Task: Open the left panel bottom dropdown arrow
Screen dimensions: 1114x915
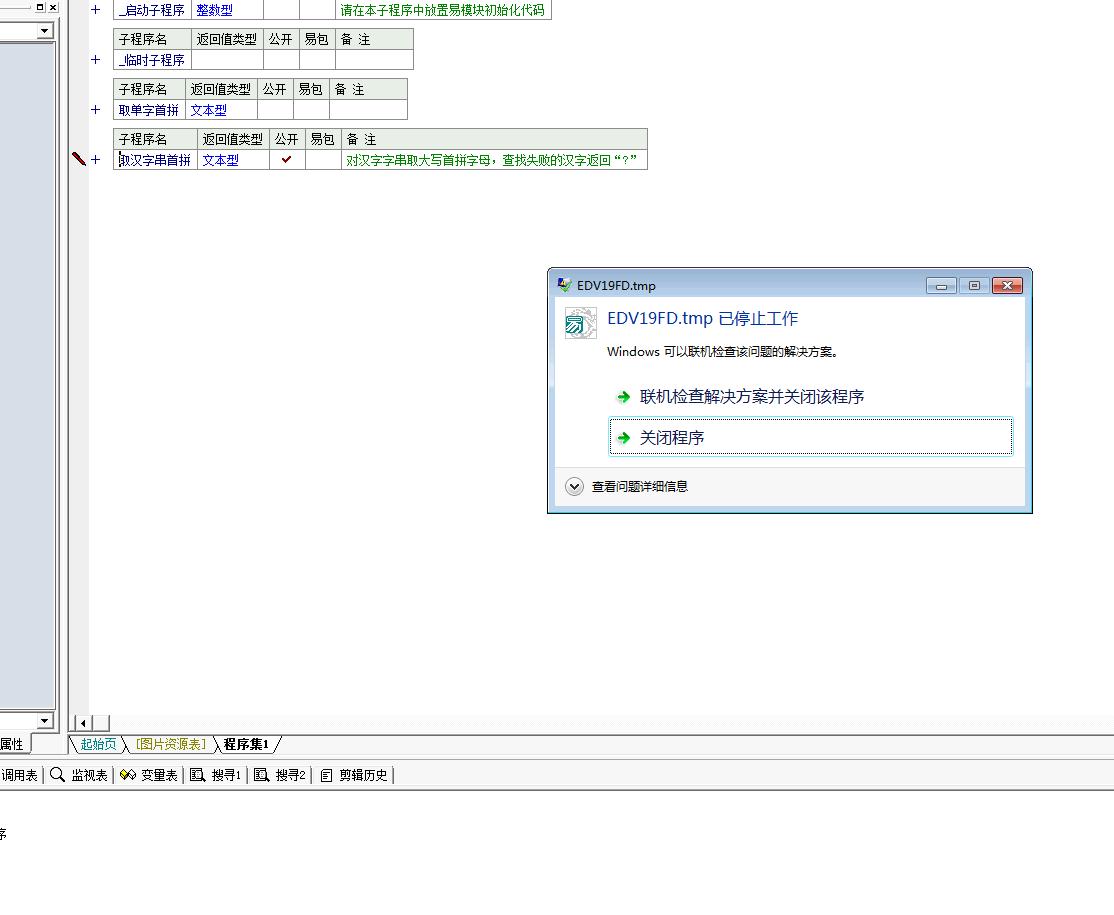Action: click(45, 720)
